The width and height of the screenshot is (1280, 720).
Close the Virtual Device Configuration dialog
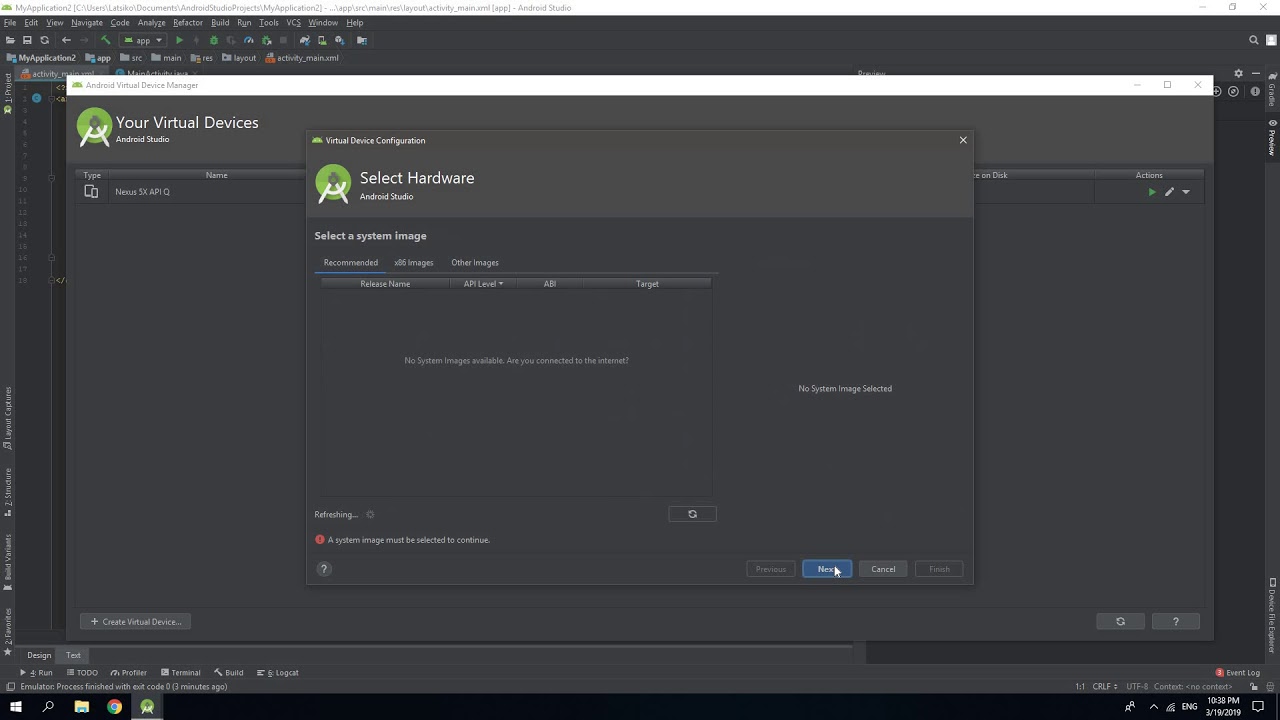coord(963,140)
